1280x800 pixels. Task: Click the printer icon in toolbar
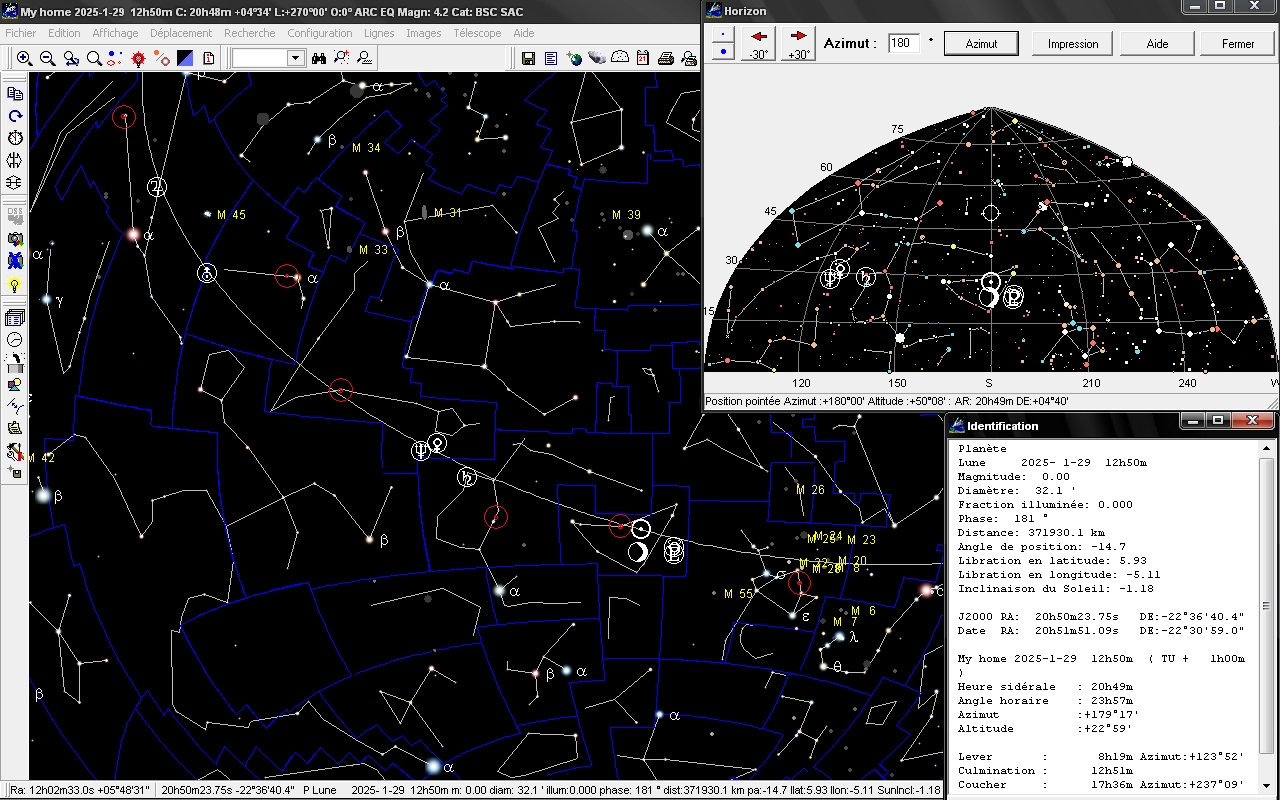point(665,58)
